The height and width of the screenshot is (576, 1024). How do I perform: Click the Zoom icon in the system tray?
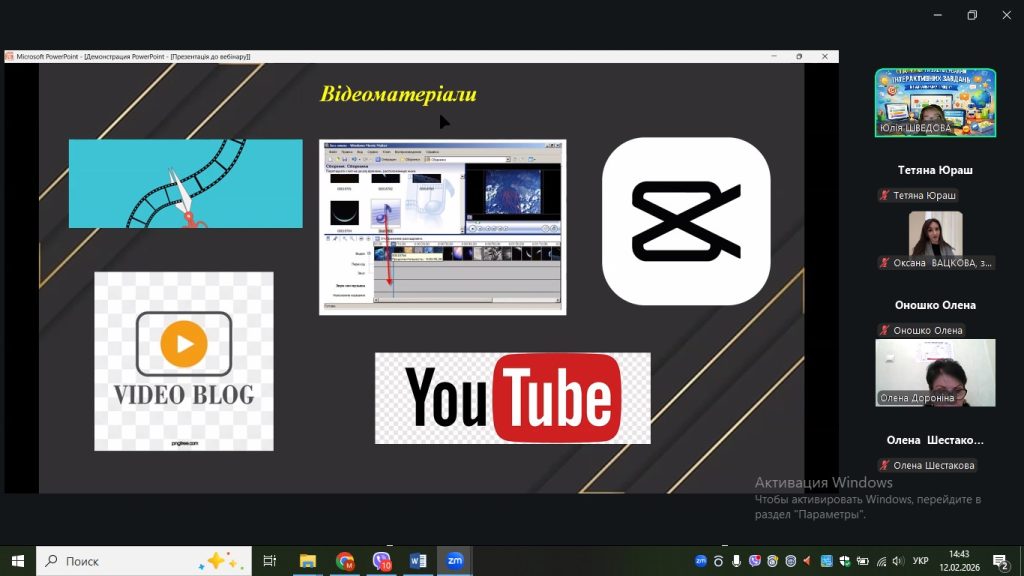(701, 561)
